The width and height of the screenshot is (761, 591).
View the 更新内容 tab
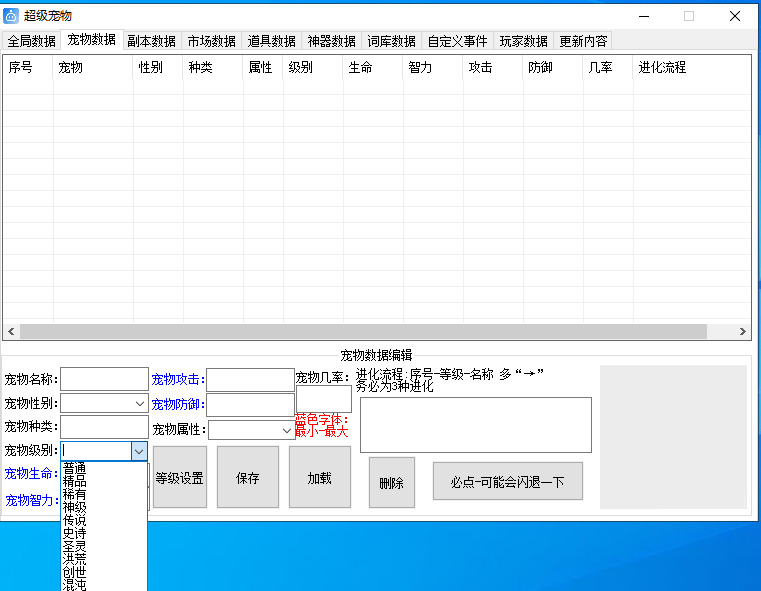click(583, 41)
